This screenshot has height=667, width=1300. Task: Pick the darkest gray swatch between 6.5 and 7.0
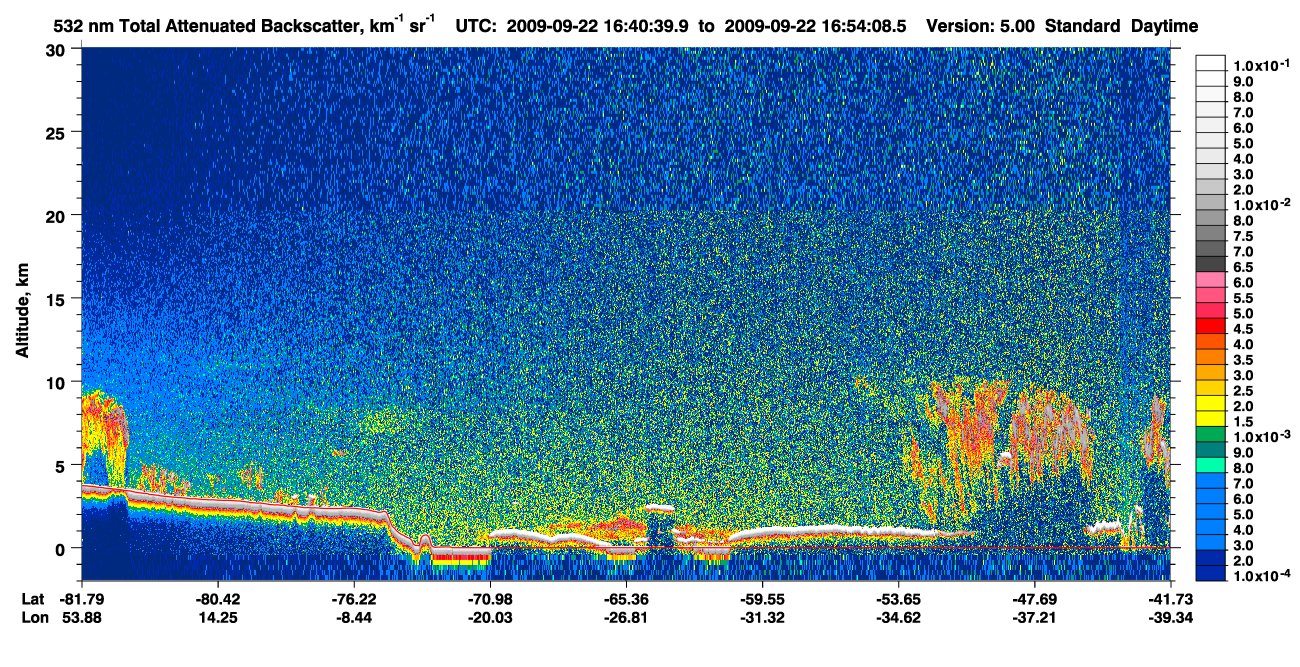1211,264
